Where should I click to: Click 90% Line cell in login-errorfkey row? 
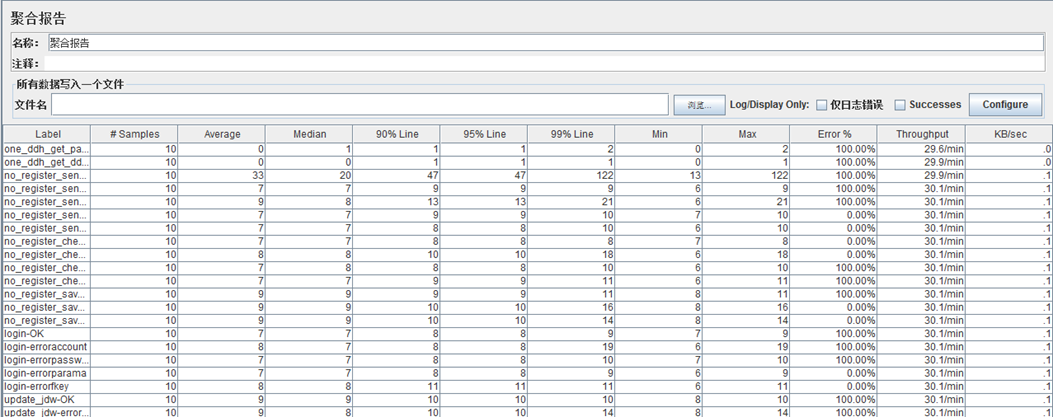pos(396,387)
